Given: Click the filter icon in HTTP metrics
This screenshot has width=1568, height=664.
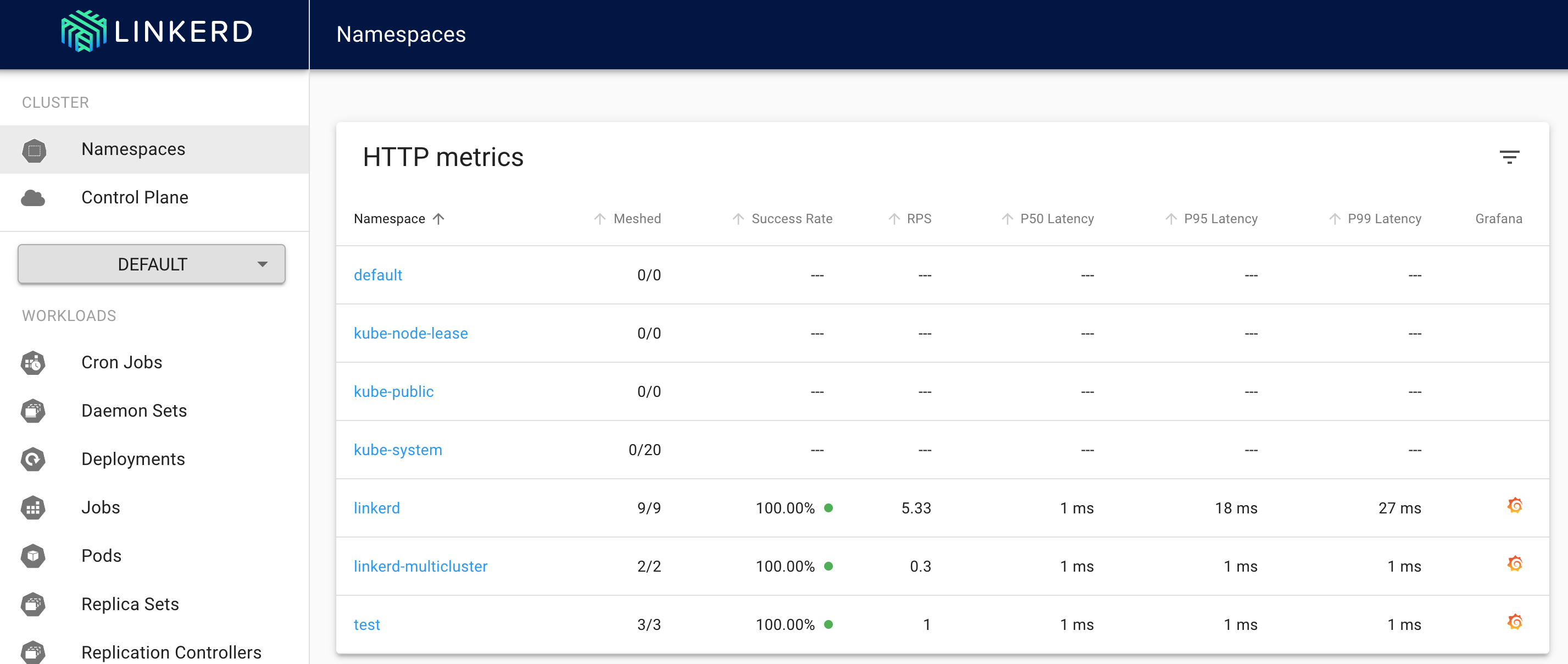Looking at the screenshot, I should click(1509, 157).
